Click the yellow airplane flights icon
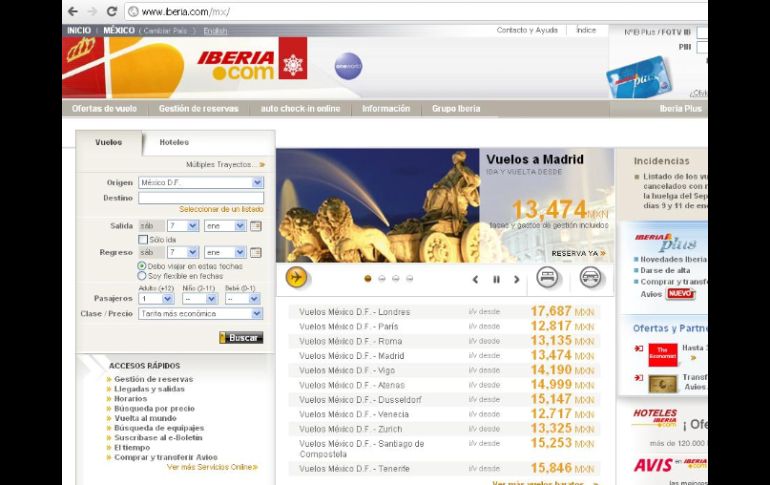 tap(296, 278)
